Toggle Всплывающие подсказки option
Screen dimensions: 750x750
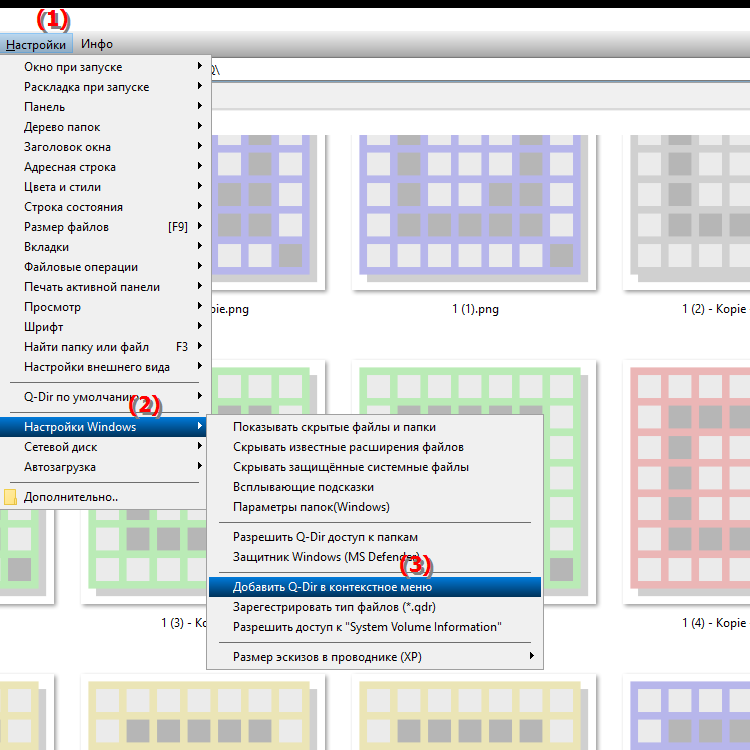(375, 487)
